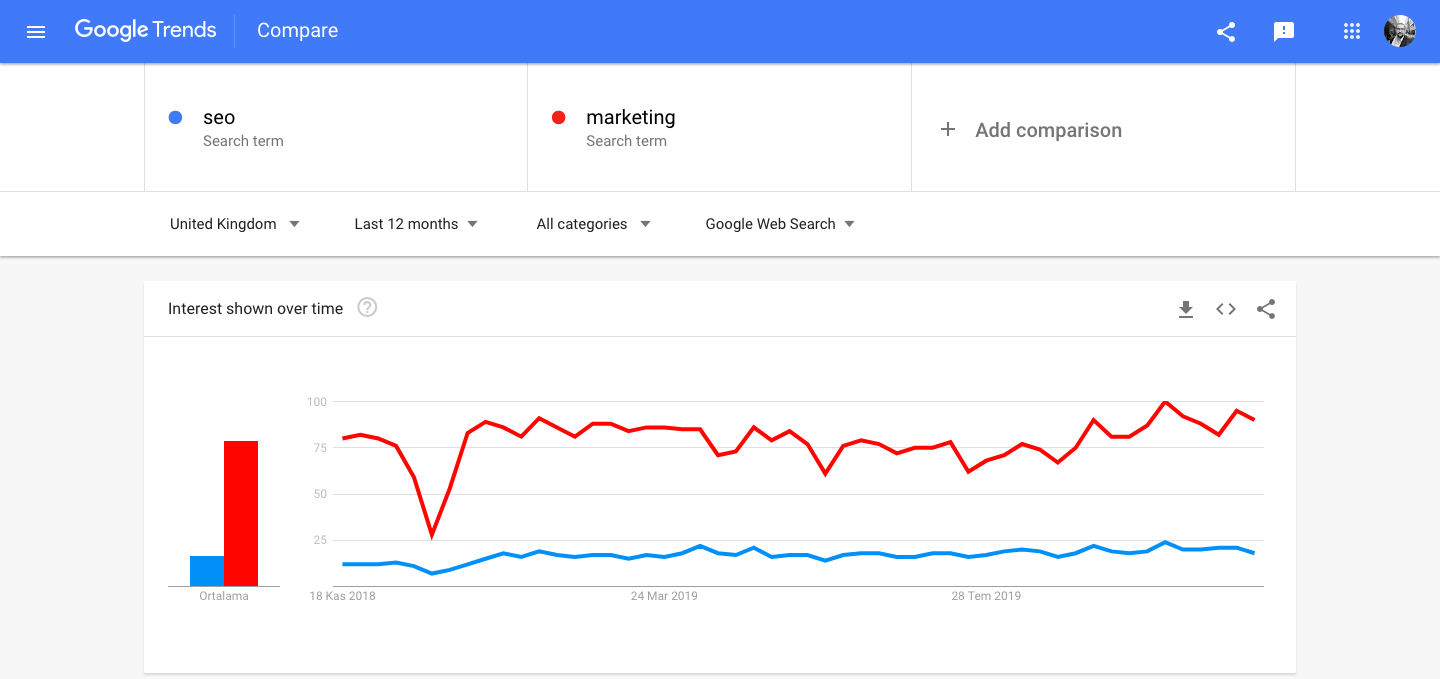Click the blue seo average bar
Image resolution: width=1440 pixels, height=679 pixels.
[207, 571]
